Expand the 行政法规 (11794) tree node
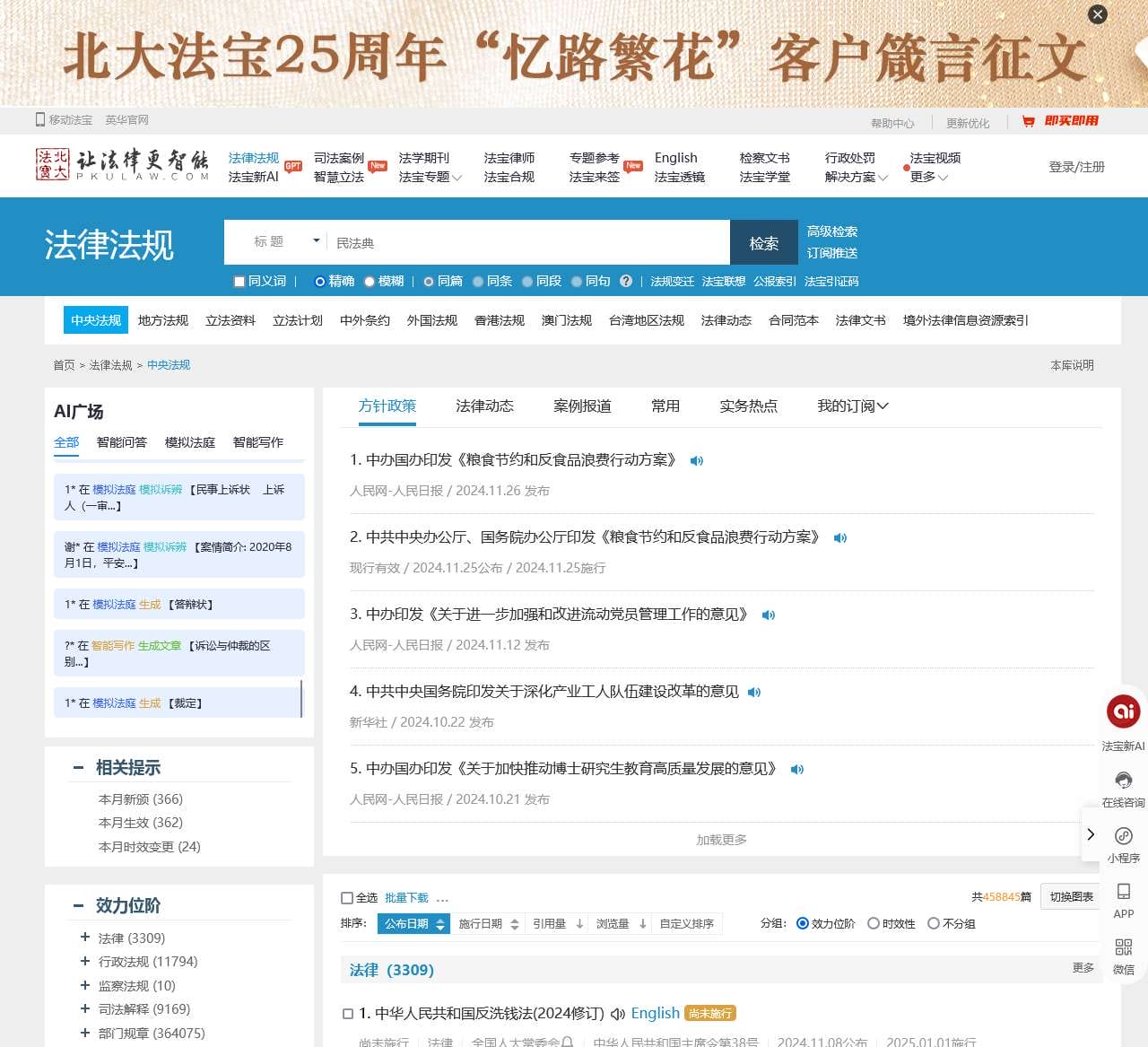 coord(85,961)
